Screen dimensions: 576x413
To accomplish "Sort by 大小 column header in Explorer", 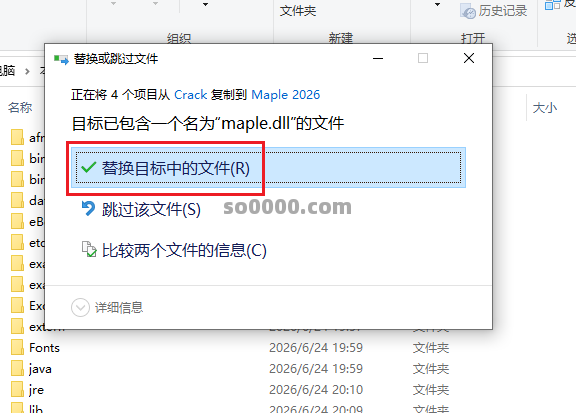I will (x=545, y=108).
